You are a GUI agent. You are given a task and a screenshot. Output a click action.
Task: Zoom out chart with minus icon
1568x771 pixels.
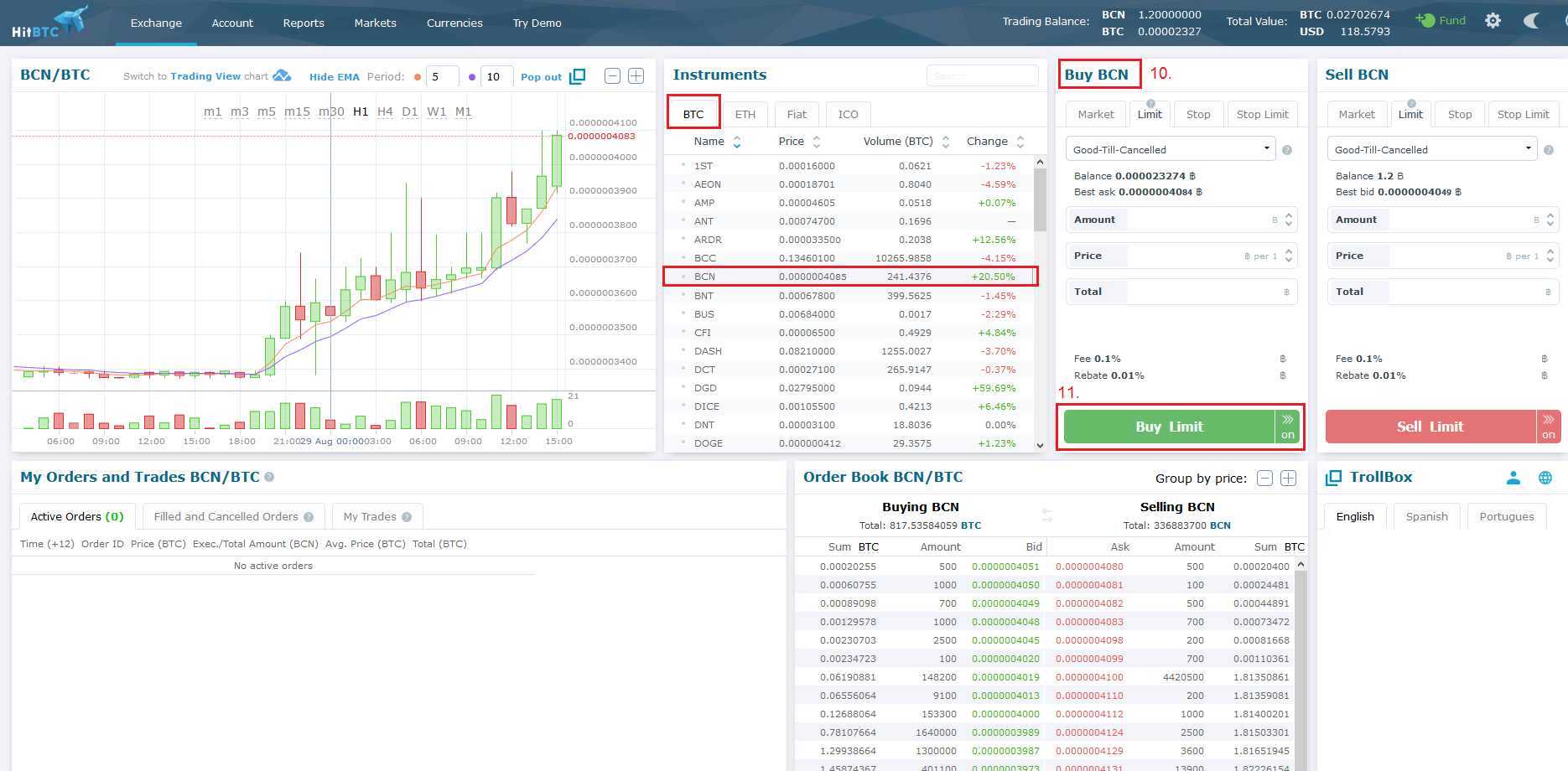point(612,76)
